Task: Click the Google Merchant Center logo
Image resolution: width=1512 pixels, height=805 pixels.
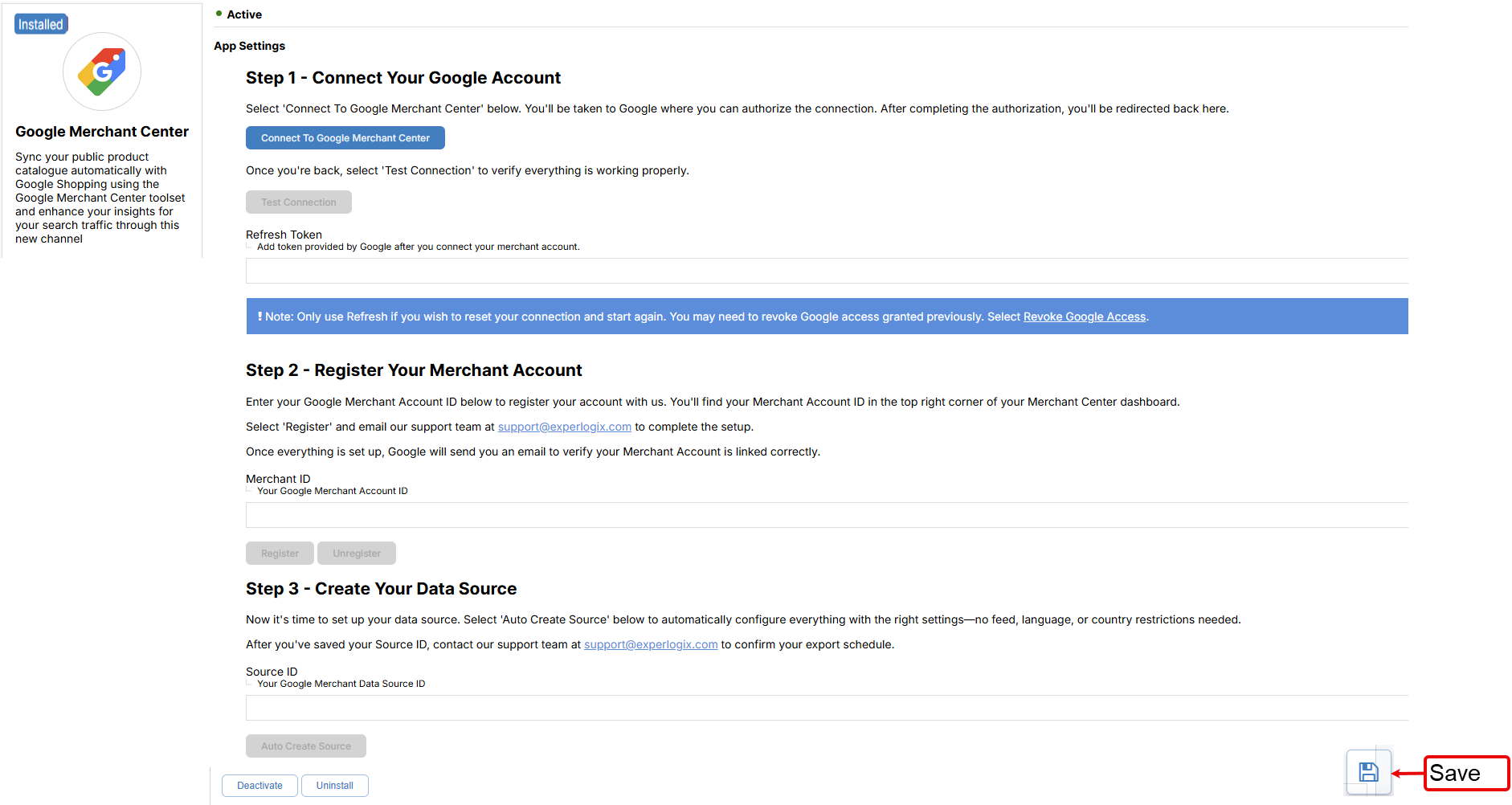Action: [102, 72]
